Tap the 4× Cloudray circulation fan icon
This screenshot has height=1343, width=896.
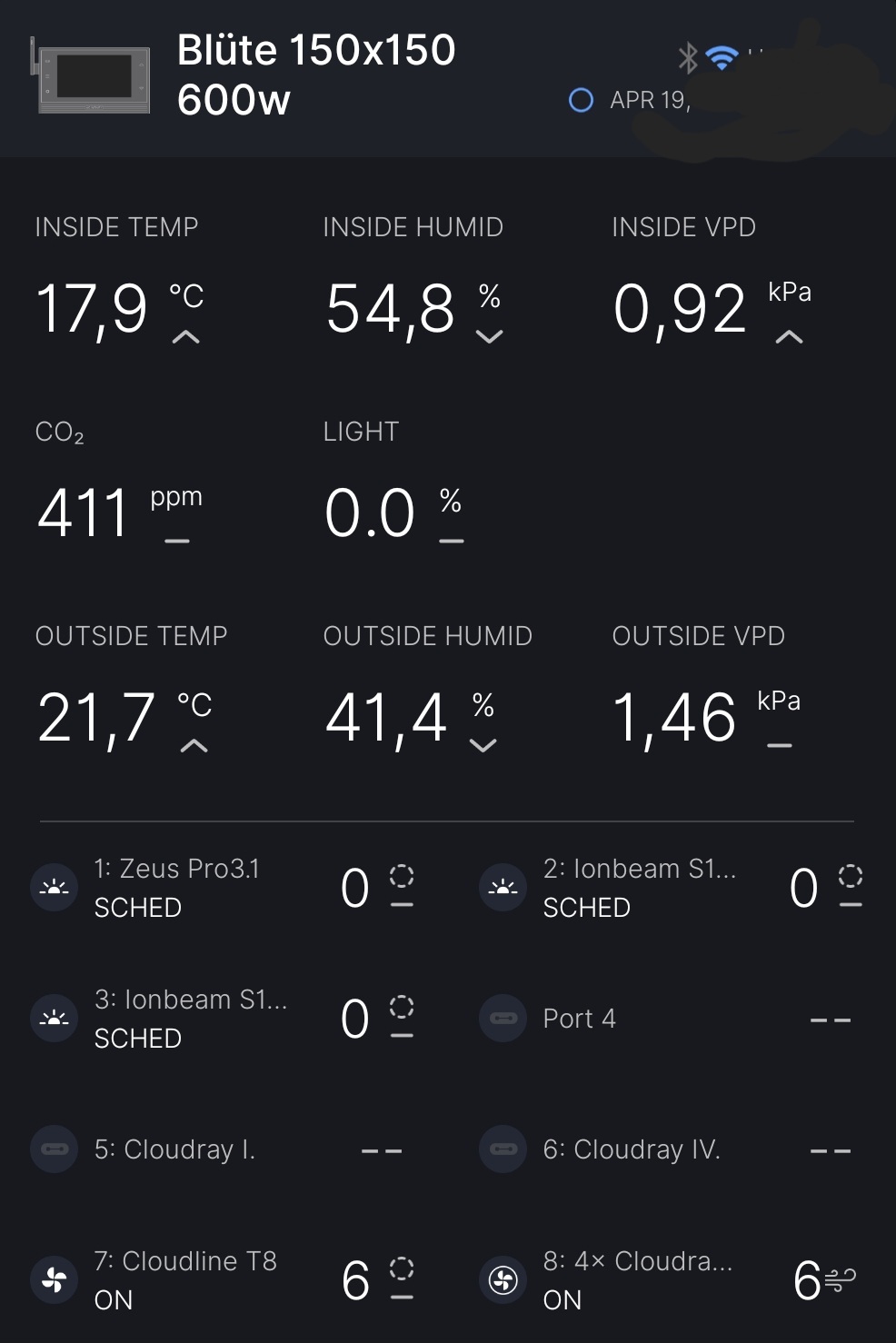pos(503,1280)
